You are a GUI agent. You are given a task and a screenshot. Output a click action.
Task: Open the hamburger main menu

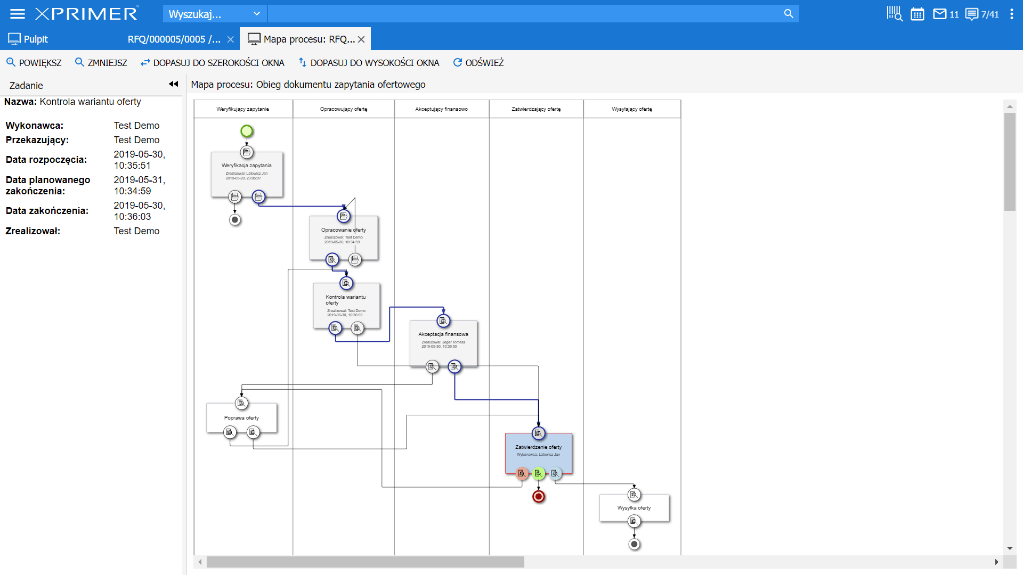17,14
